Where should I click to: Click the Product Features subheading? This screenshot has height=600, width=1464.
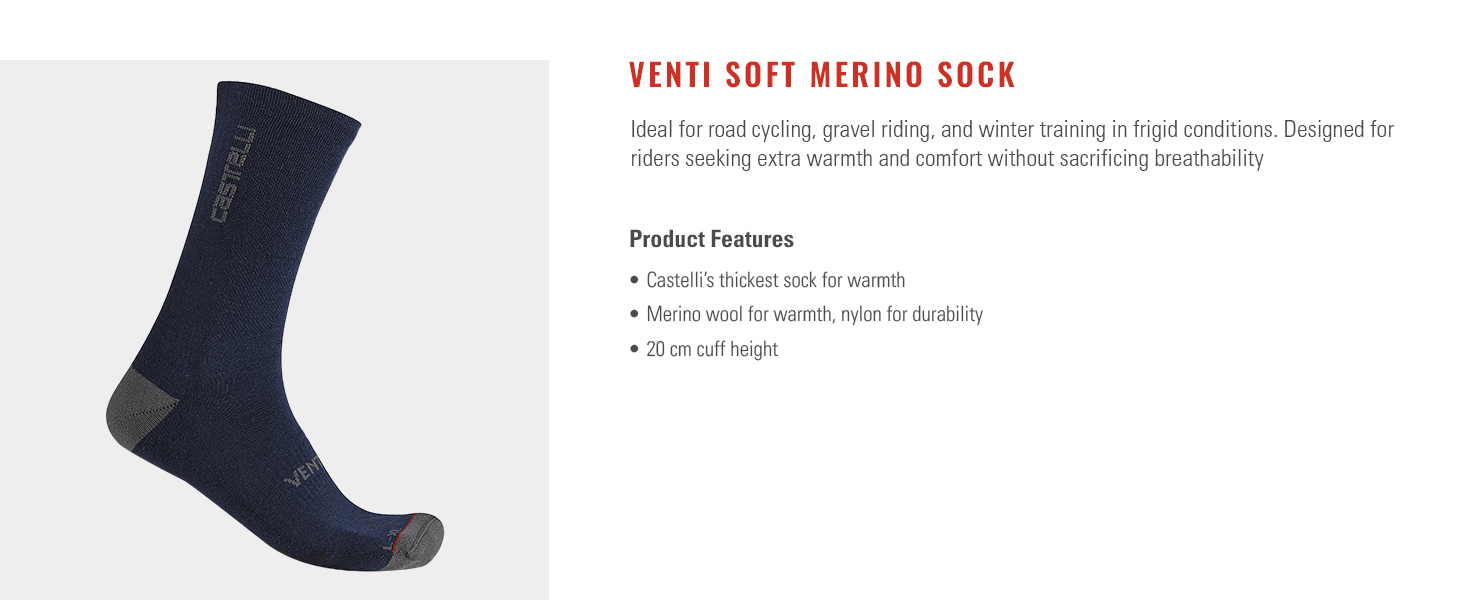click(x=711, y=239)
